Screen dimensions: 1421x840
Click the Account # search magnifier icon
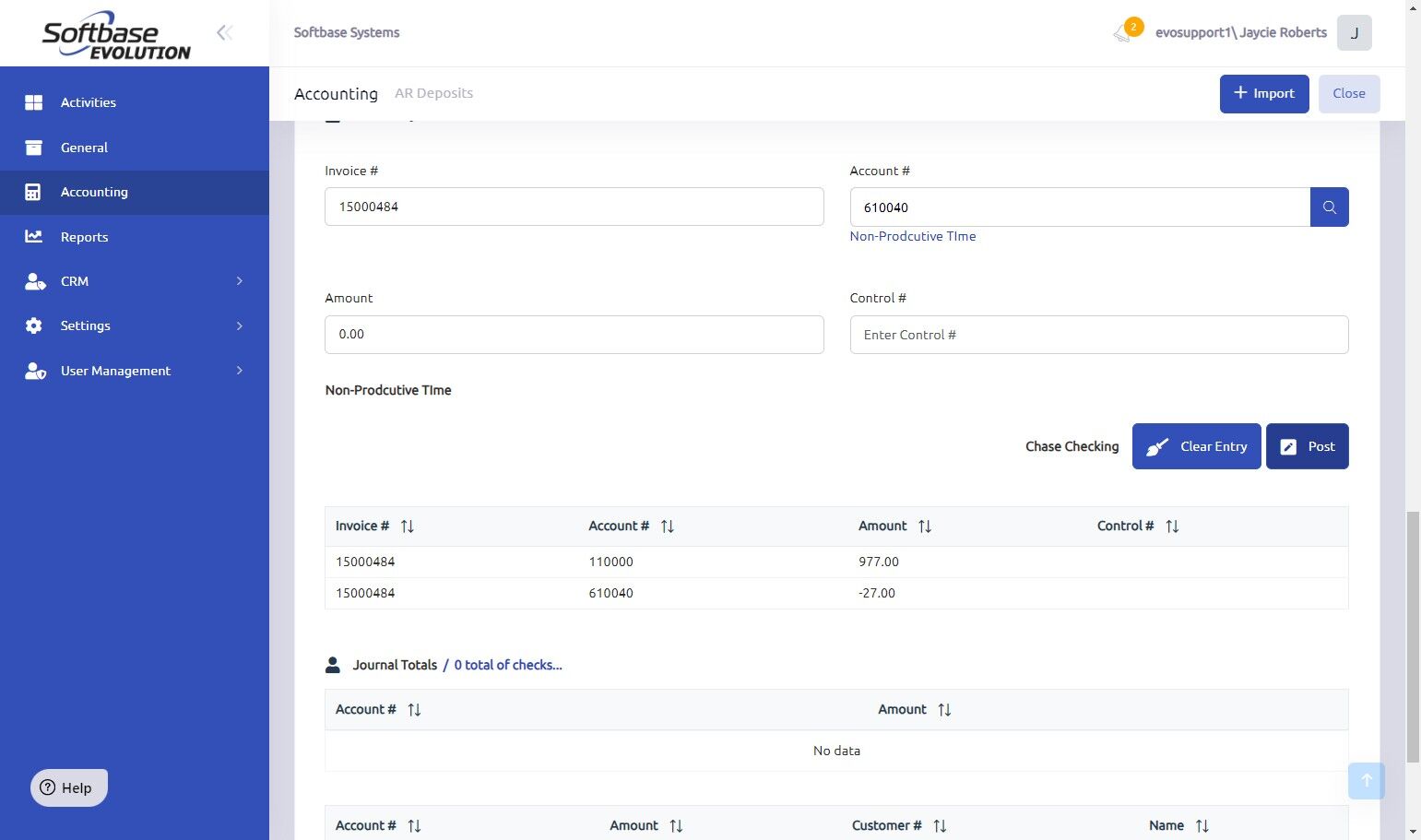pyautogui.click(x=1329, y=207)
